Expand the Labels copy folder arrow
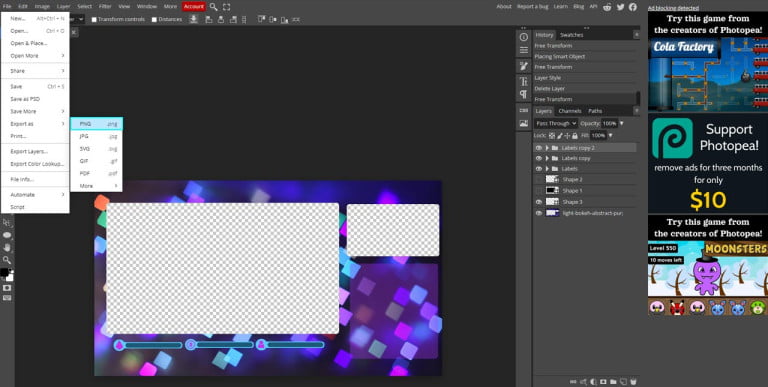768x387 pixels. (547, 158)
